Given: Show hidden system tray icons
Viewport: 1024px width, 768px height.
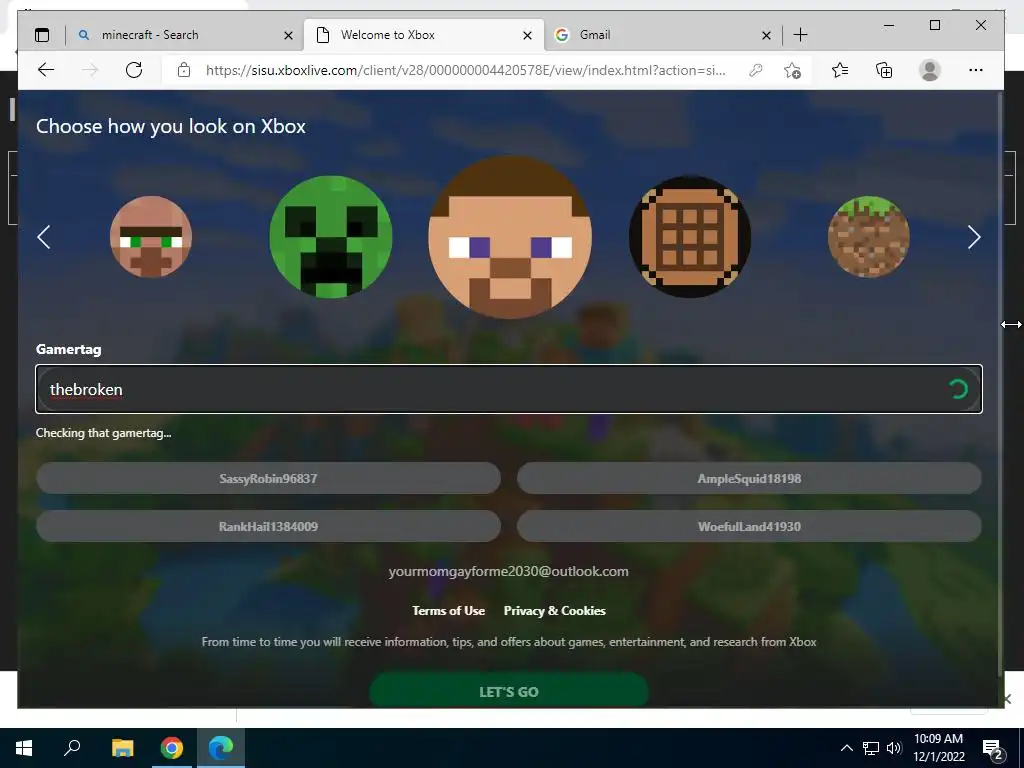Looking at the screenshot, I should click(846, 748).
